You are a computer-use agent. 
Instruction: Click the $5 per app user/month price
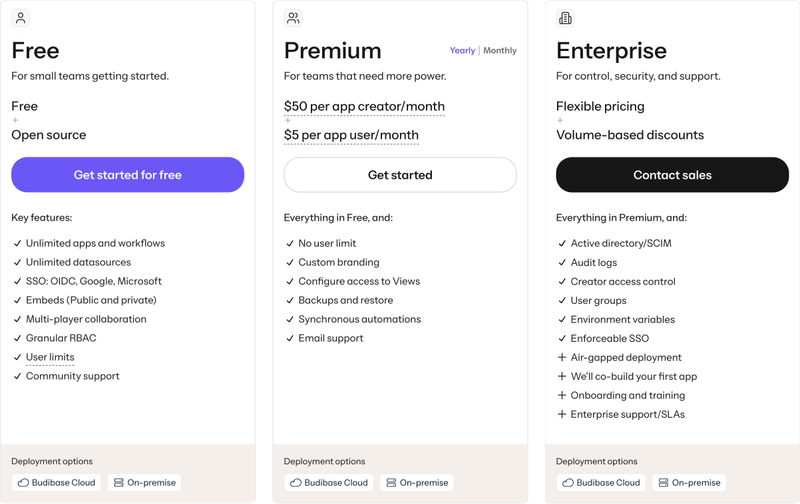click(x=351, y=135)
